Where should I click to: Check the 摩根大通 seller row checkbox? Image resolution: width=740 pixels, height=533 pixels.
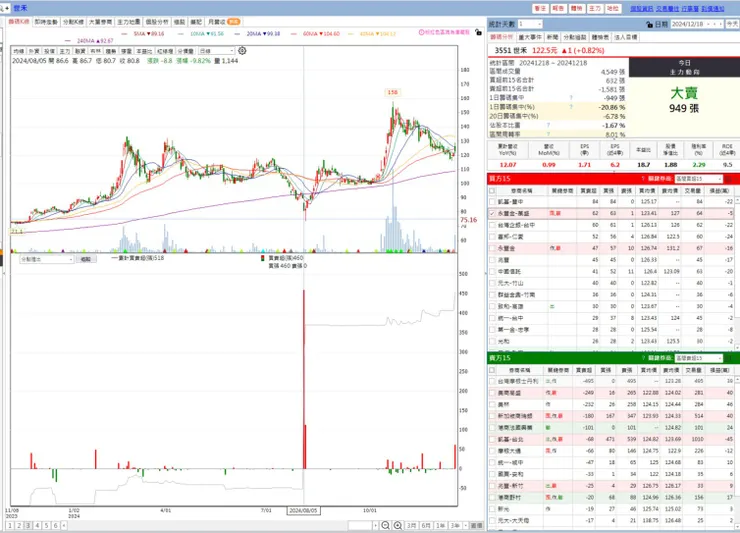click(x=492, y=451)
